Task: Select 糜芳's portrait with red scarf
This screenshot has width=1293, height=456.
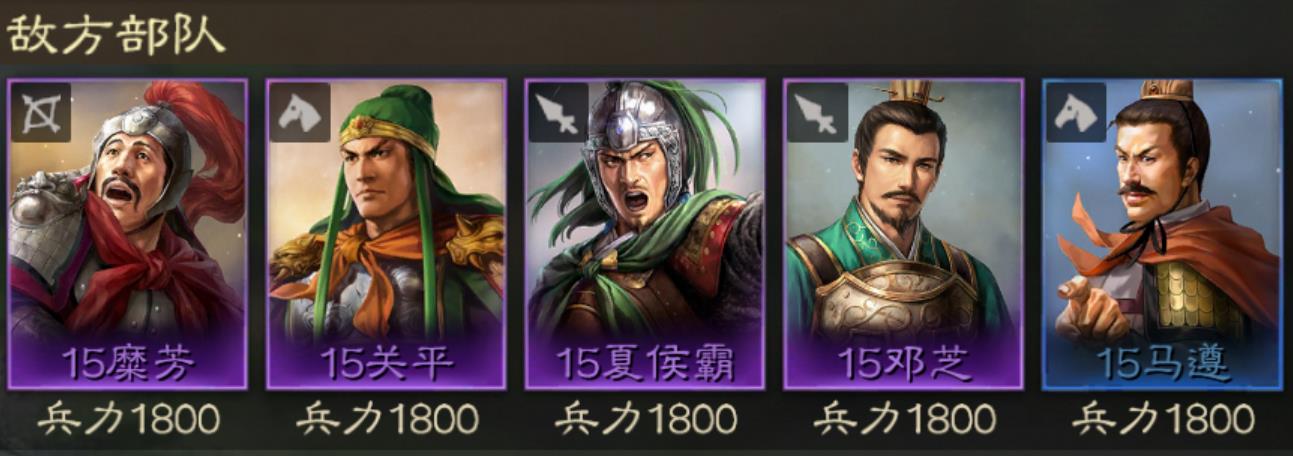Action: pyautogui.click(x=127, y=234)
